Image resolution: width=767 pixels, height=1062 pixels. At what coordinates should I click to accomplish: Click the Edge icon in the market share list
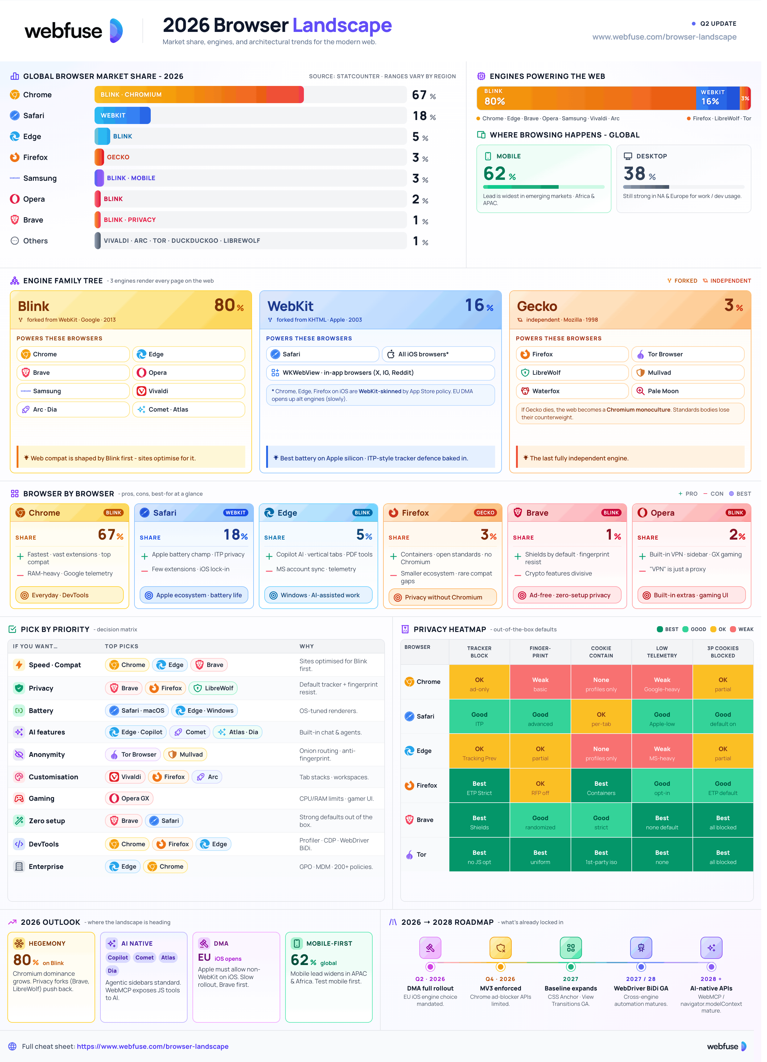coord(15,136)
